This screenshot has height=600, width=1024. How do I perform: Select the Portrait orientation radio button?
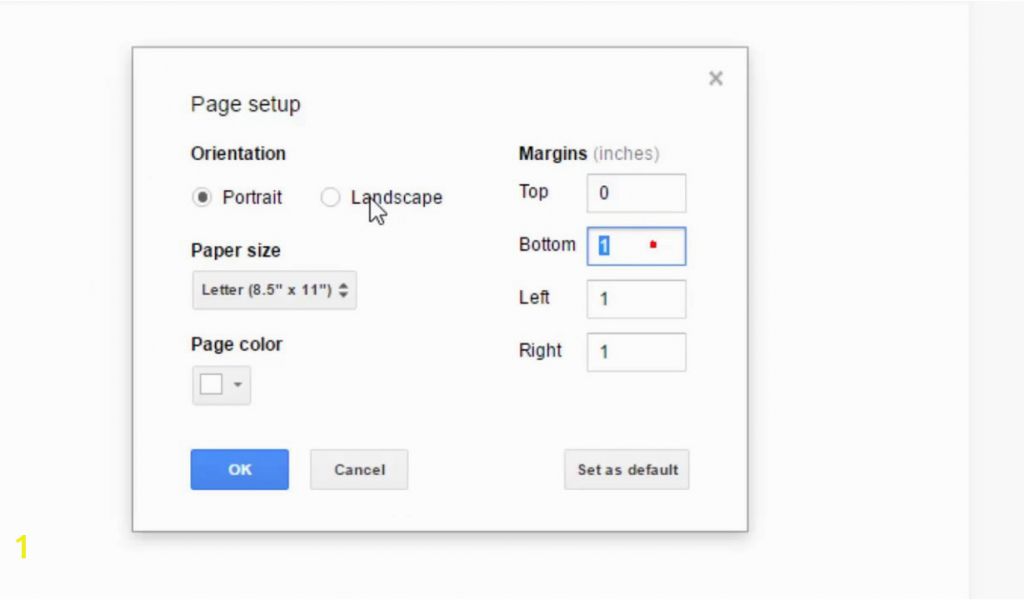[x=202, y=198]
